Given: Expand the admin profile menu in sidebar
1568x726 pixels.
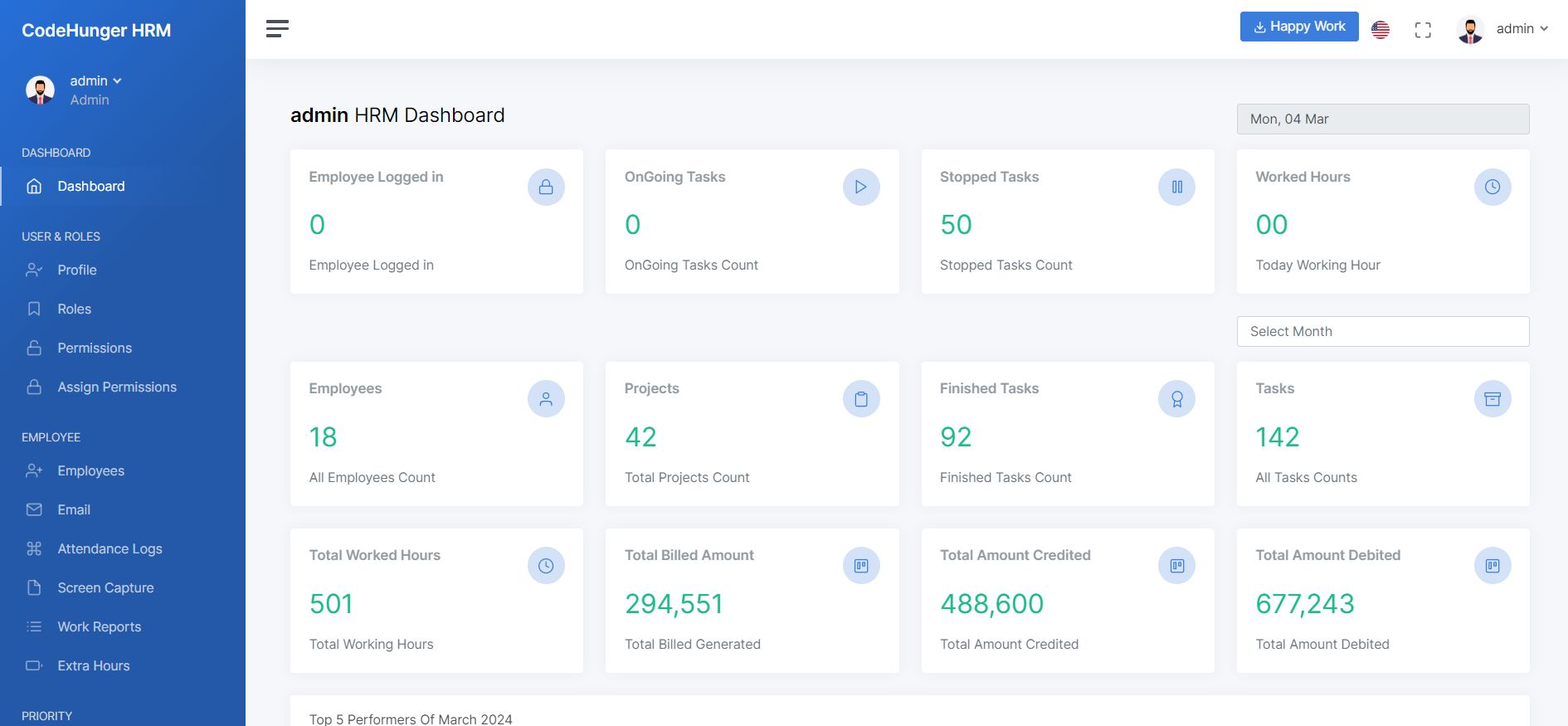Looking at the screenshot, I should (x=95, y=80).
